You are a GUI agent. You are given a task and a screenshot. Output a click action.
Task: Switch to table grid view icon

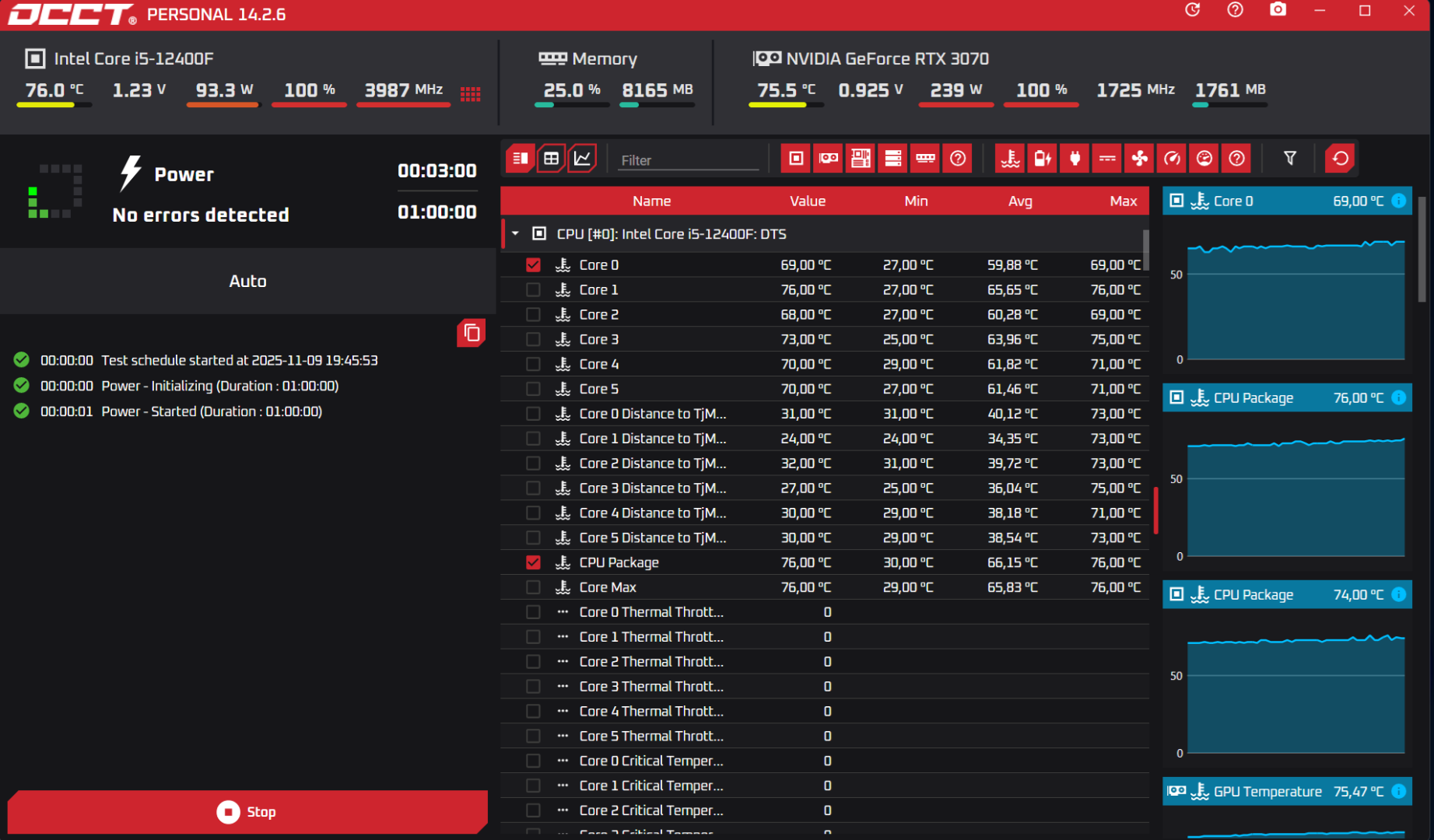tap(551, 159)
